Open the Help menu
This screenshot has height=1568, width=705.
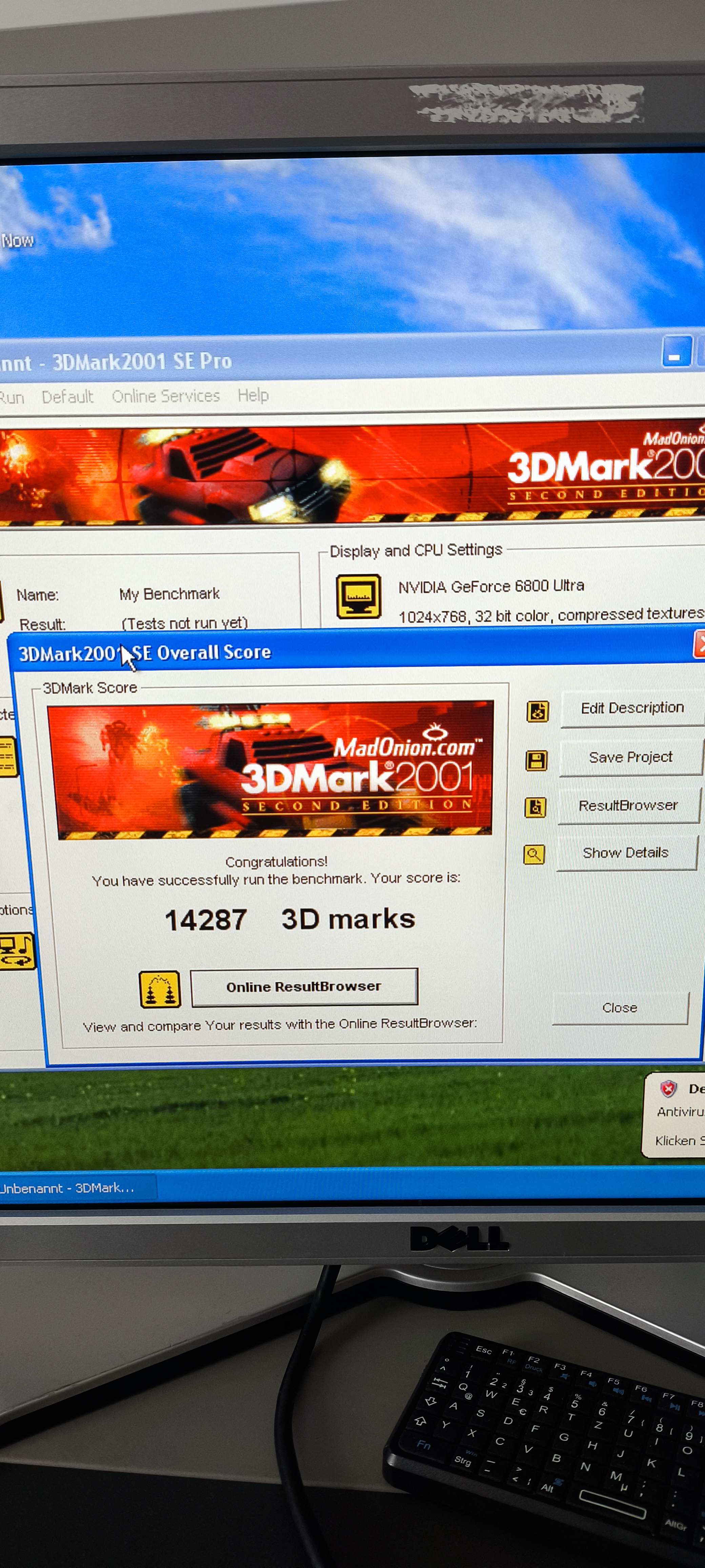point(253,395)
